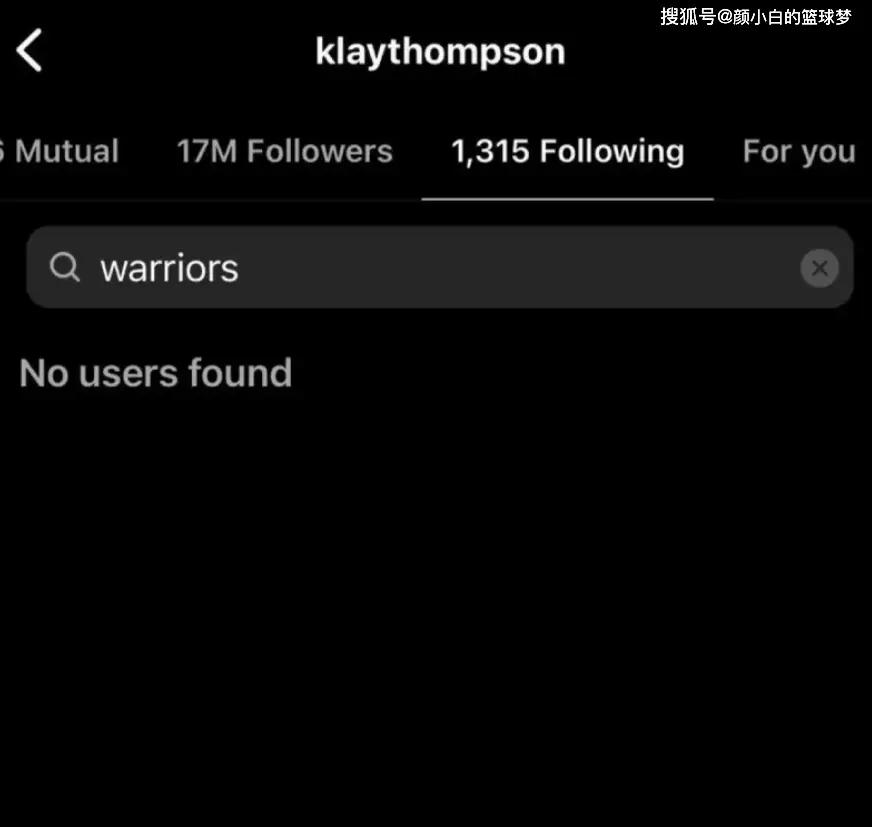Show suggested accounts under For you
Image resolution: width=872 pixels, height=827 pixels.
tap(799, 152)
